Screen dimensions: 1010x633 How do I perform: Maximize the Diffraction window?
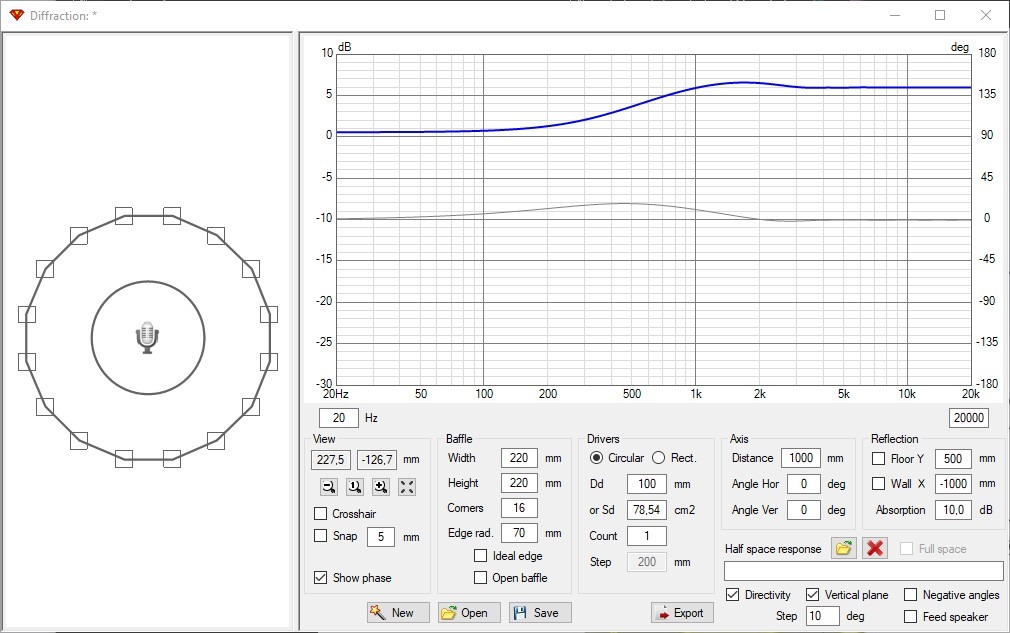[x=940, y=15]
